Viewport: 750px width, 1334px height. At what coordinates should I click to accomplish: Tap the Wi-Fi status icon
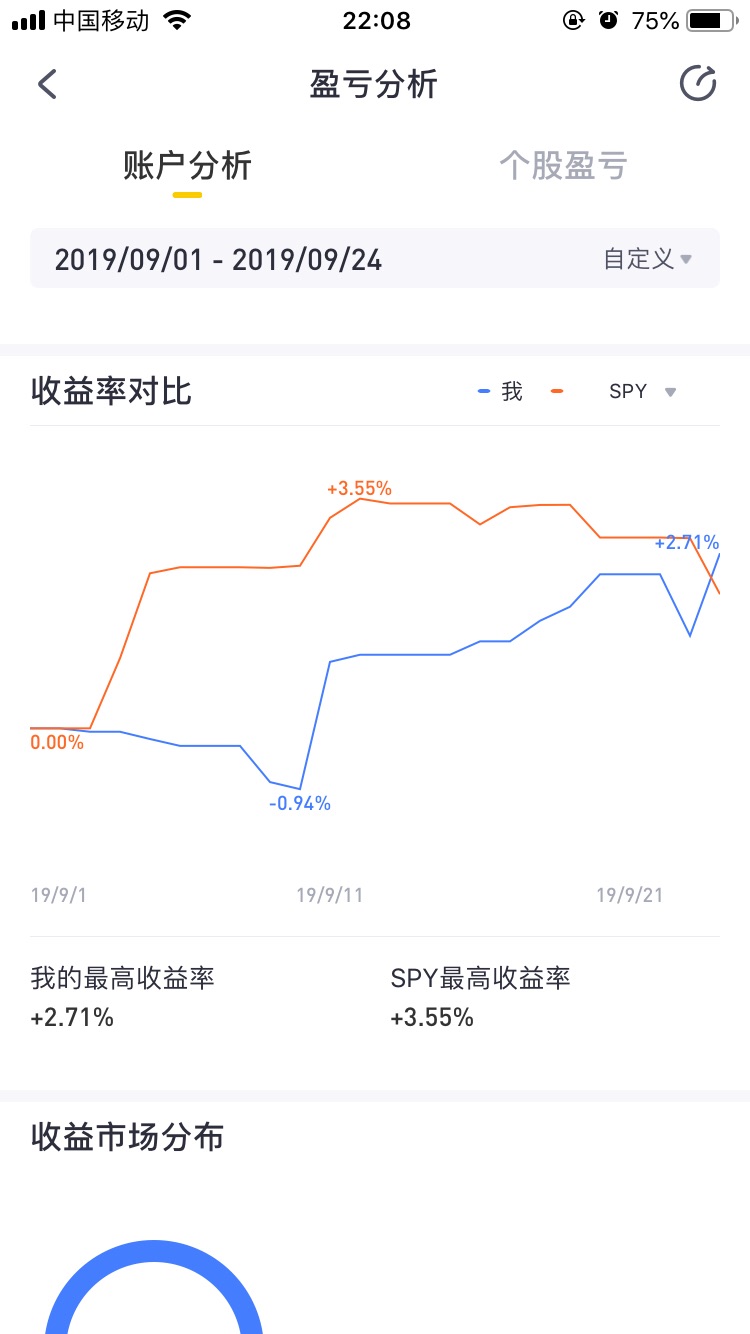(177, 20)
